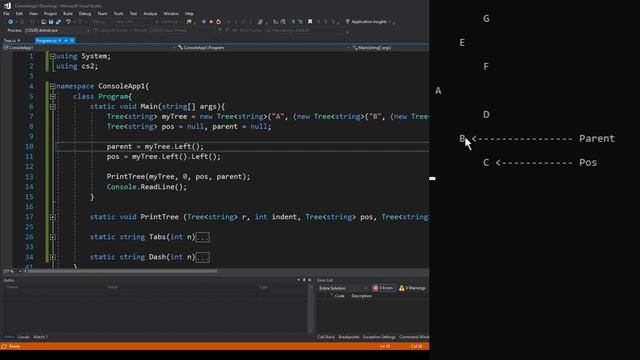Image resolution: width=640 pixels, height=360 pixels.
Task: Open the Autos panel window position dropdown arrow
Action: (298, 280)
